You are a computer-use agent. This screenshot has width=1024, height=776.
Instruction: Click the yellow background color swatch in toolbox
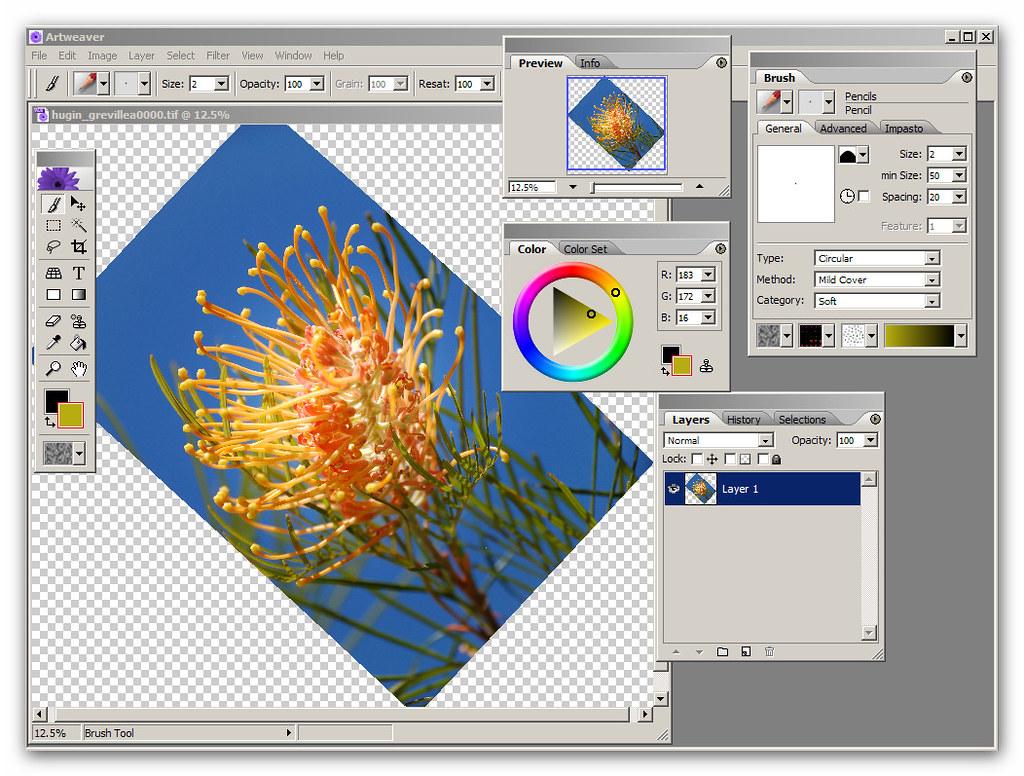[72, 416]
